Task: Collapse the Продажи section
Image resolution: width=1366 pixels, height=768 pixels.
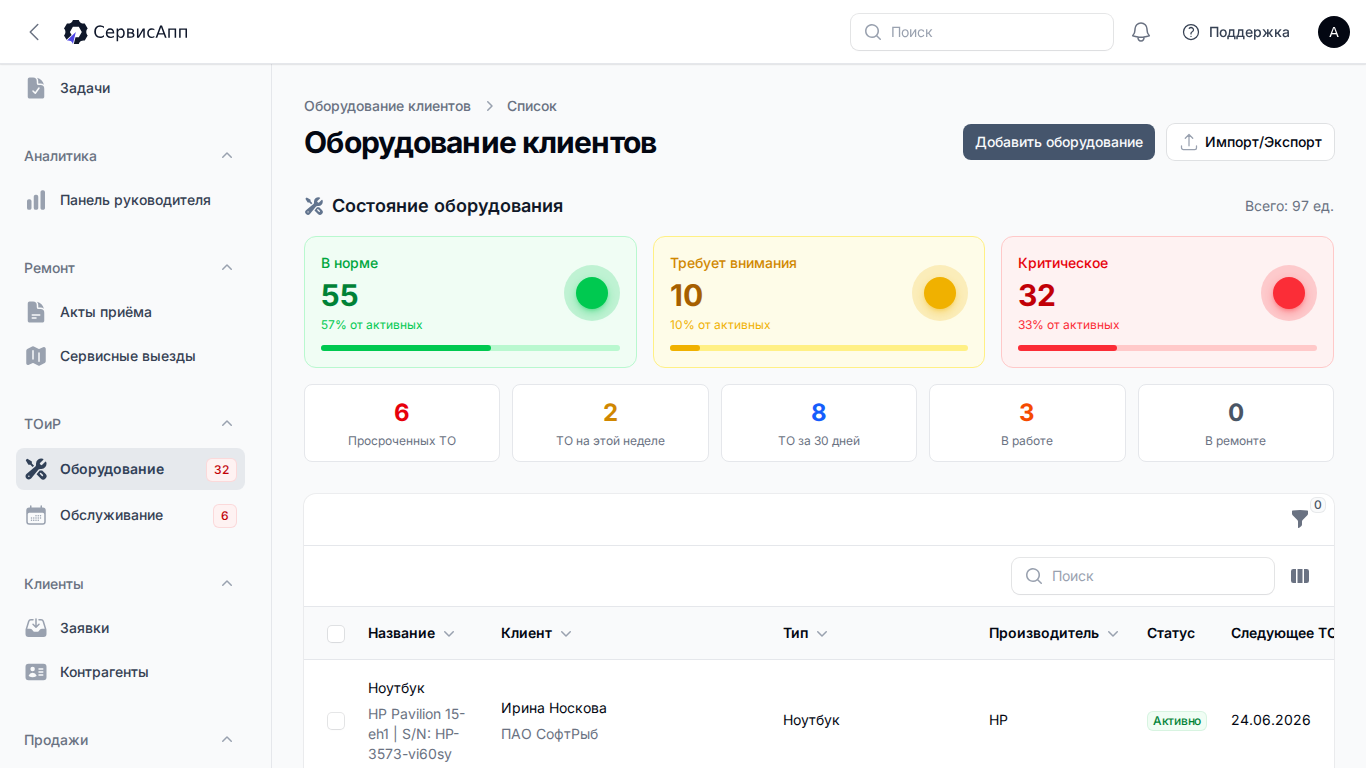Action: (x=227, y=740)
